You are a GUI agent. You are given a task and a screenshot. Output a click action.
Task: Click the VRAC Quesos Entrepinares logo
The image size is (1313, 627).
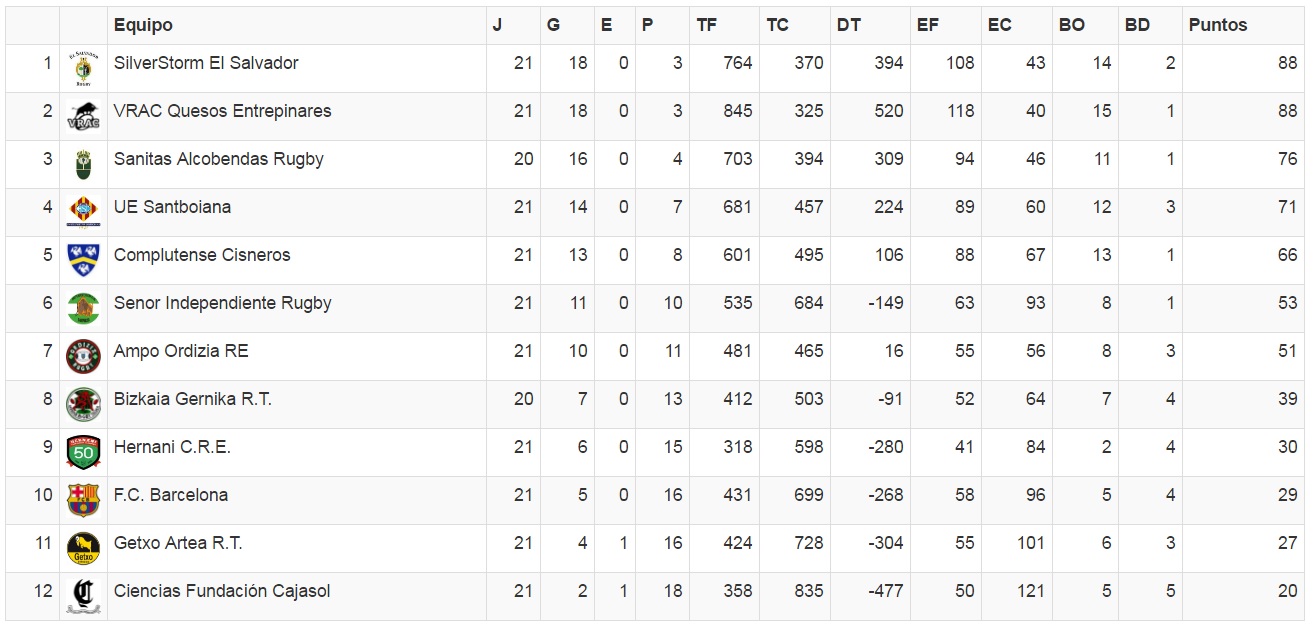(83, 117)
